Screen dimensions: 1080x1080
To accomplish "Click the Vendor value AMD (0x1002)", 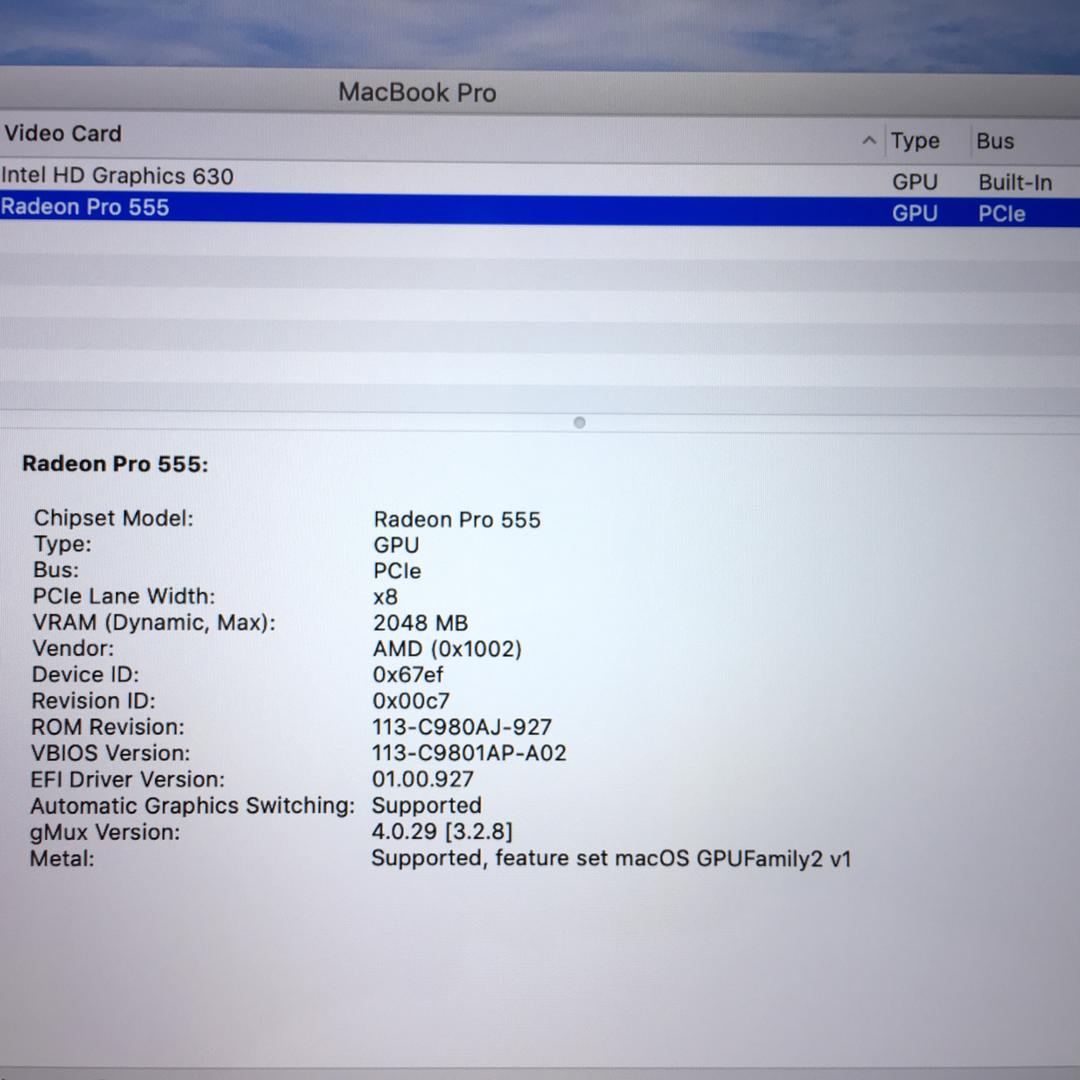I will tap(447, 650).
